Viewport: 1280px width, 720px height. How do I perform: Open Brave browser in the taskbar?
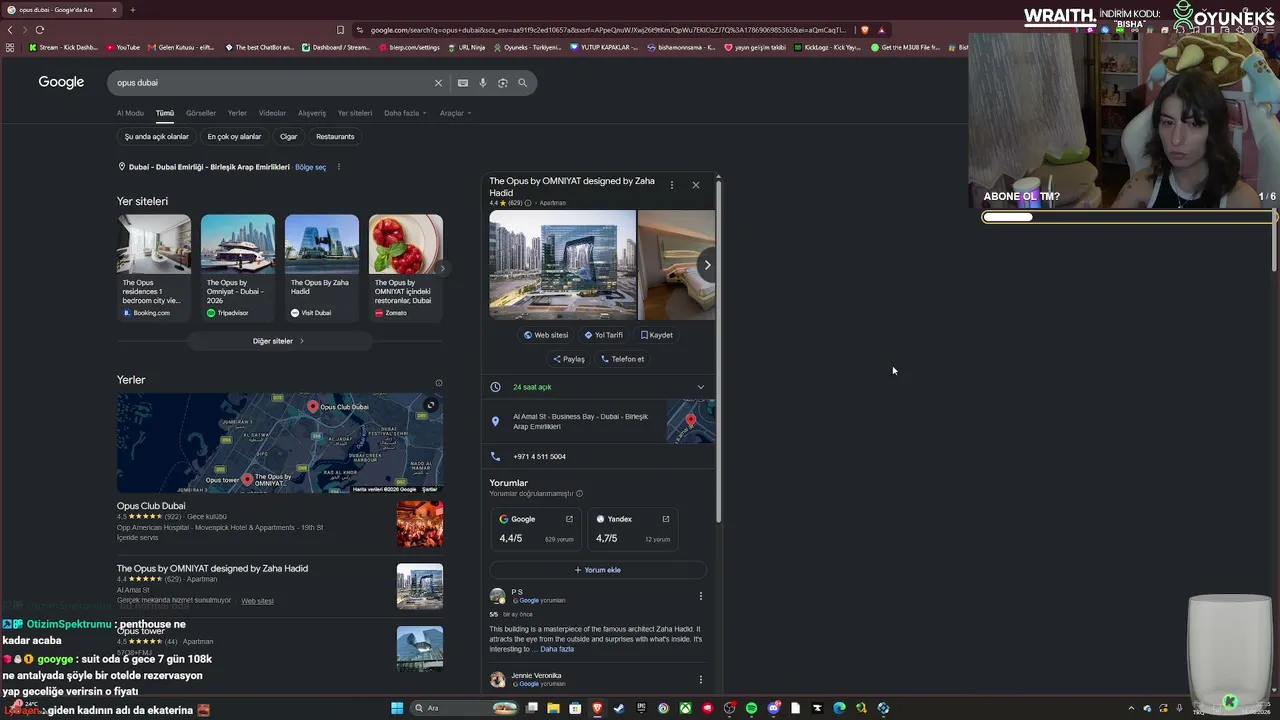[597, 708]
